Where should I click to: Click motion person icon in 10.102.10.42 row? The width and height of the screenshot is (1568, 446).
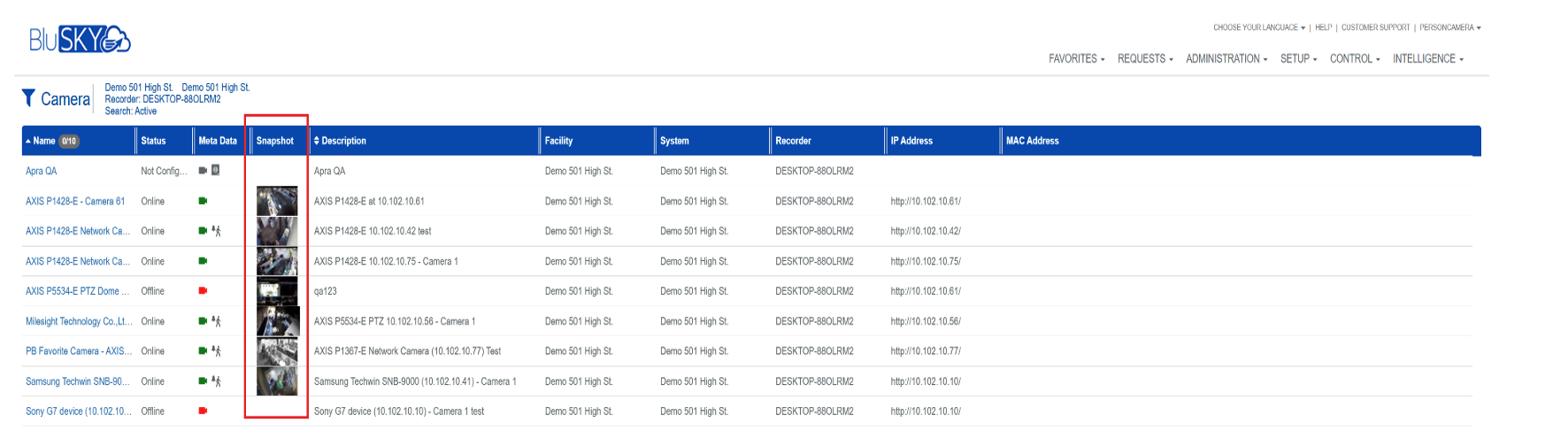click(x=216, y=231)
